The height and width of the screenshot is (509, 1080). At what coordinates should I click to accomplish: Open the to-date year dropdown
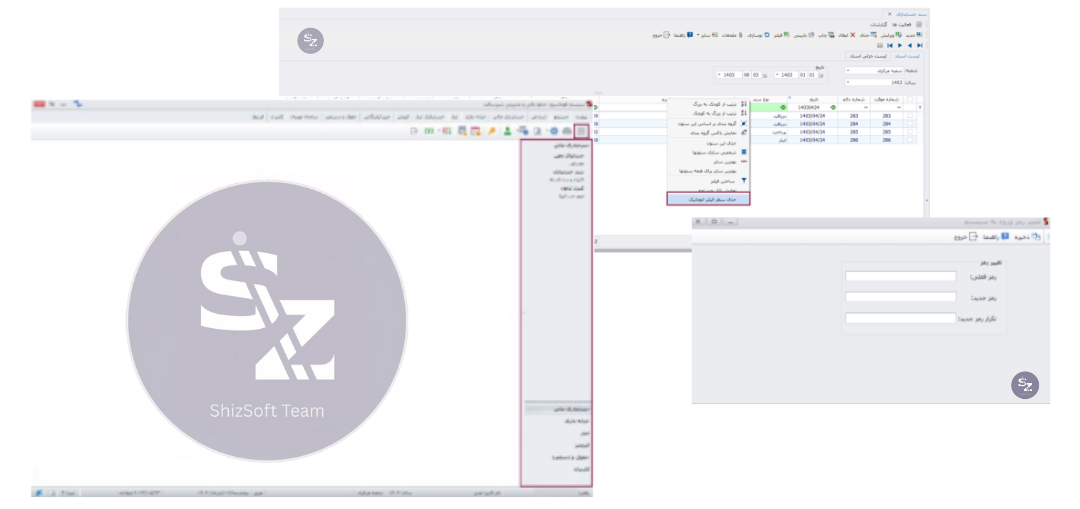coord(719,74)
